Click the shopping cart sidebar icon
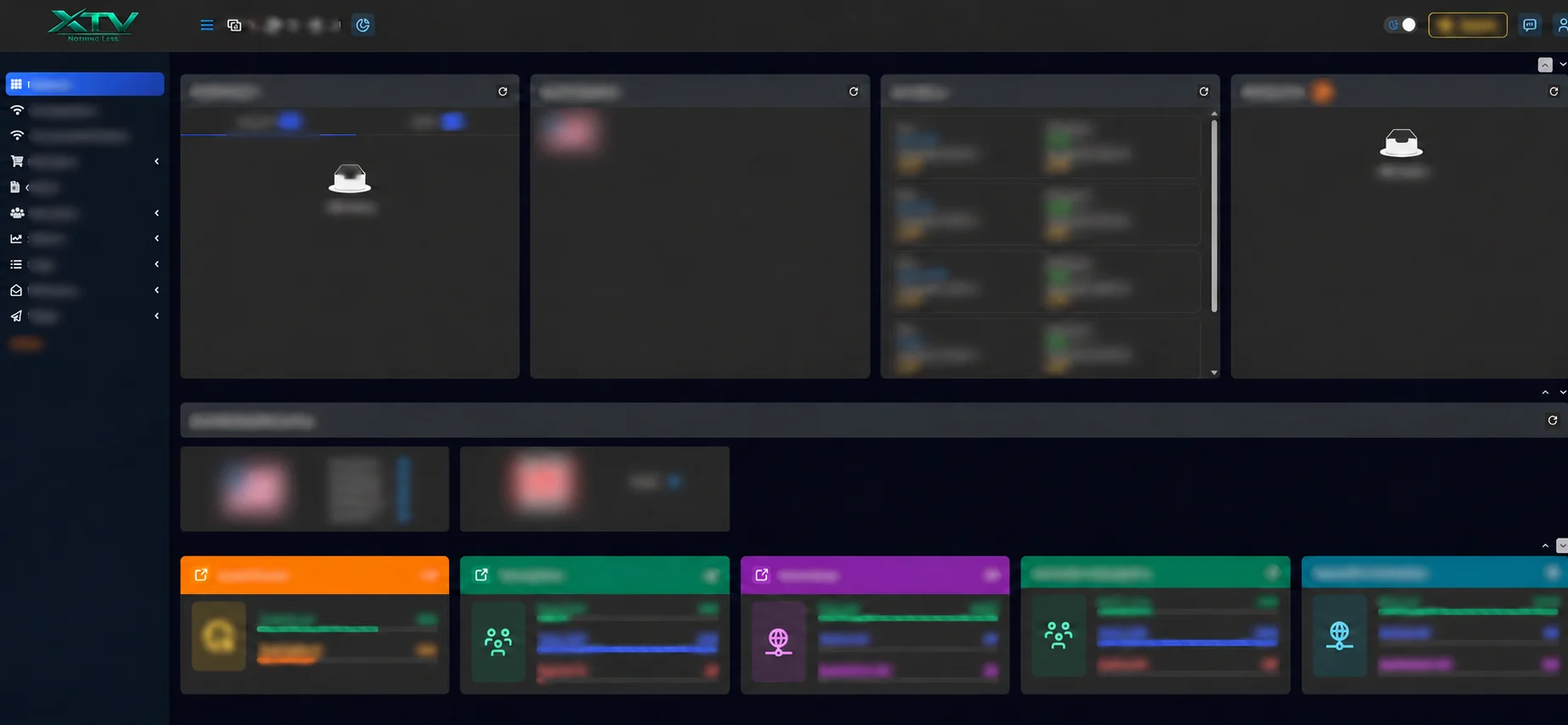 point(16,161)
